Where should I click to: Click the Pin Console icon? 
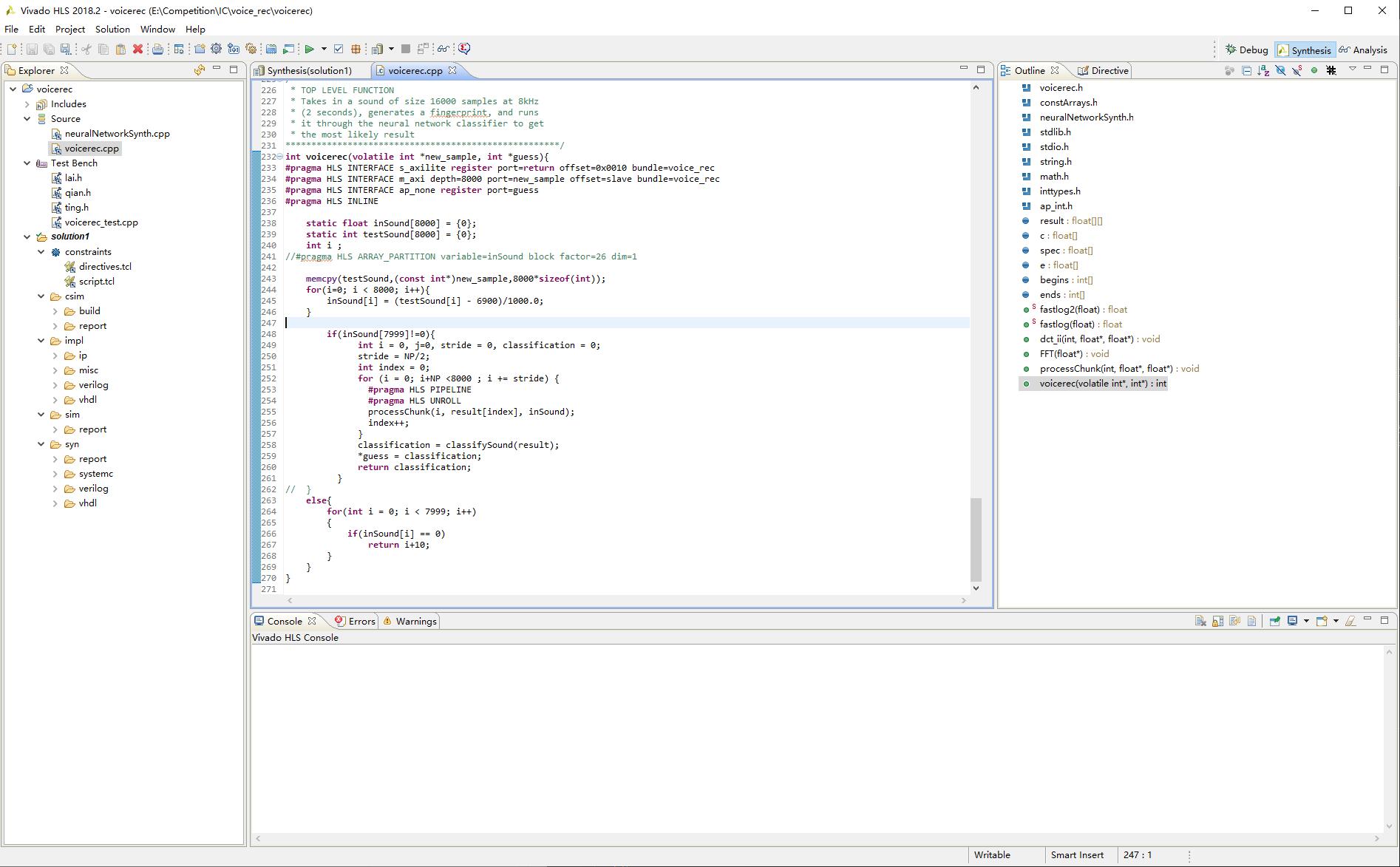click(1274, 621)
